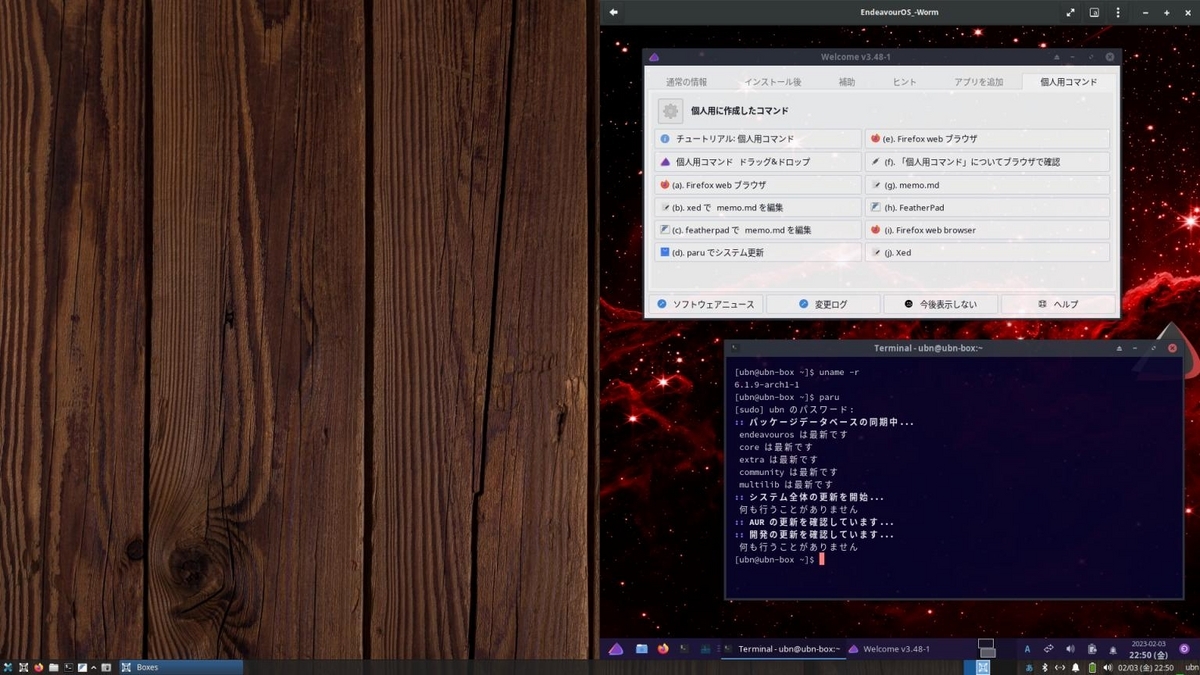Click terminal prompt line with cursor
The height and width of the screenshot is (675, 1200).
click(779, 559)
